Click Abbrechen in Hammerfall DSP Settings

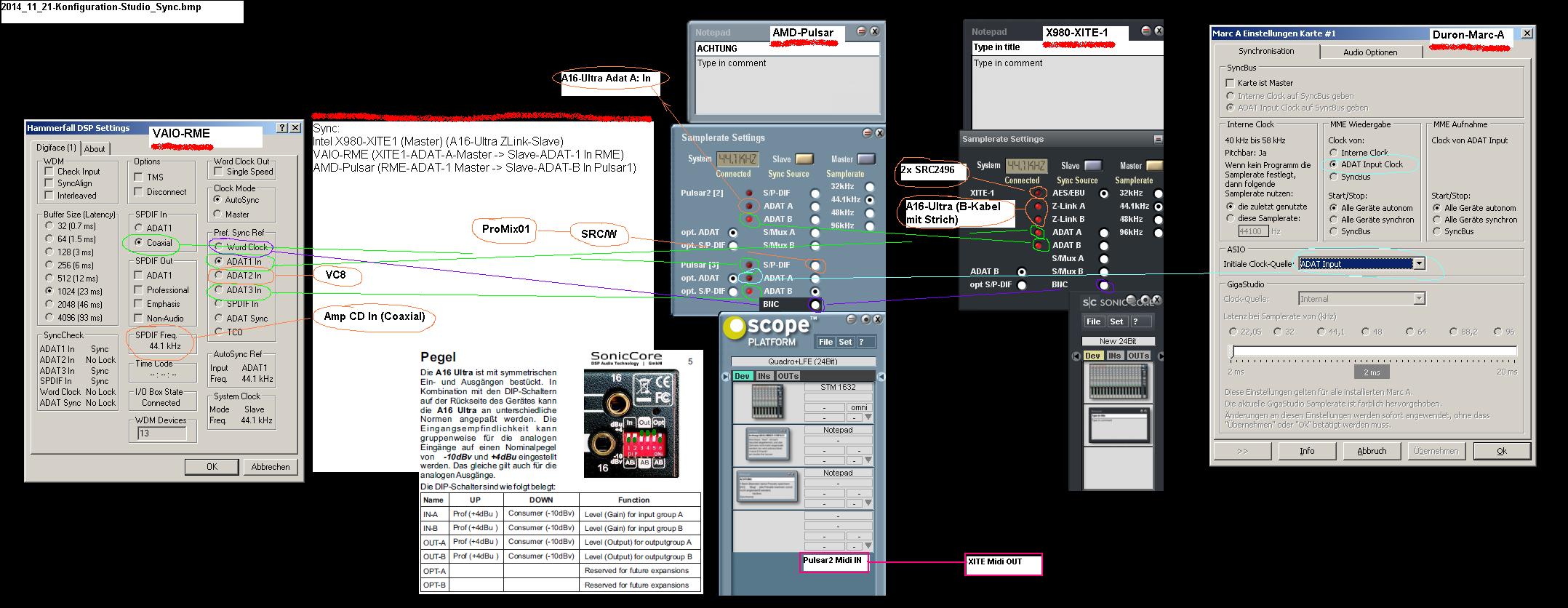click(x=271, y=467)
